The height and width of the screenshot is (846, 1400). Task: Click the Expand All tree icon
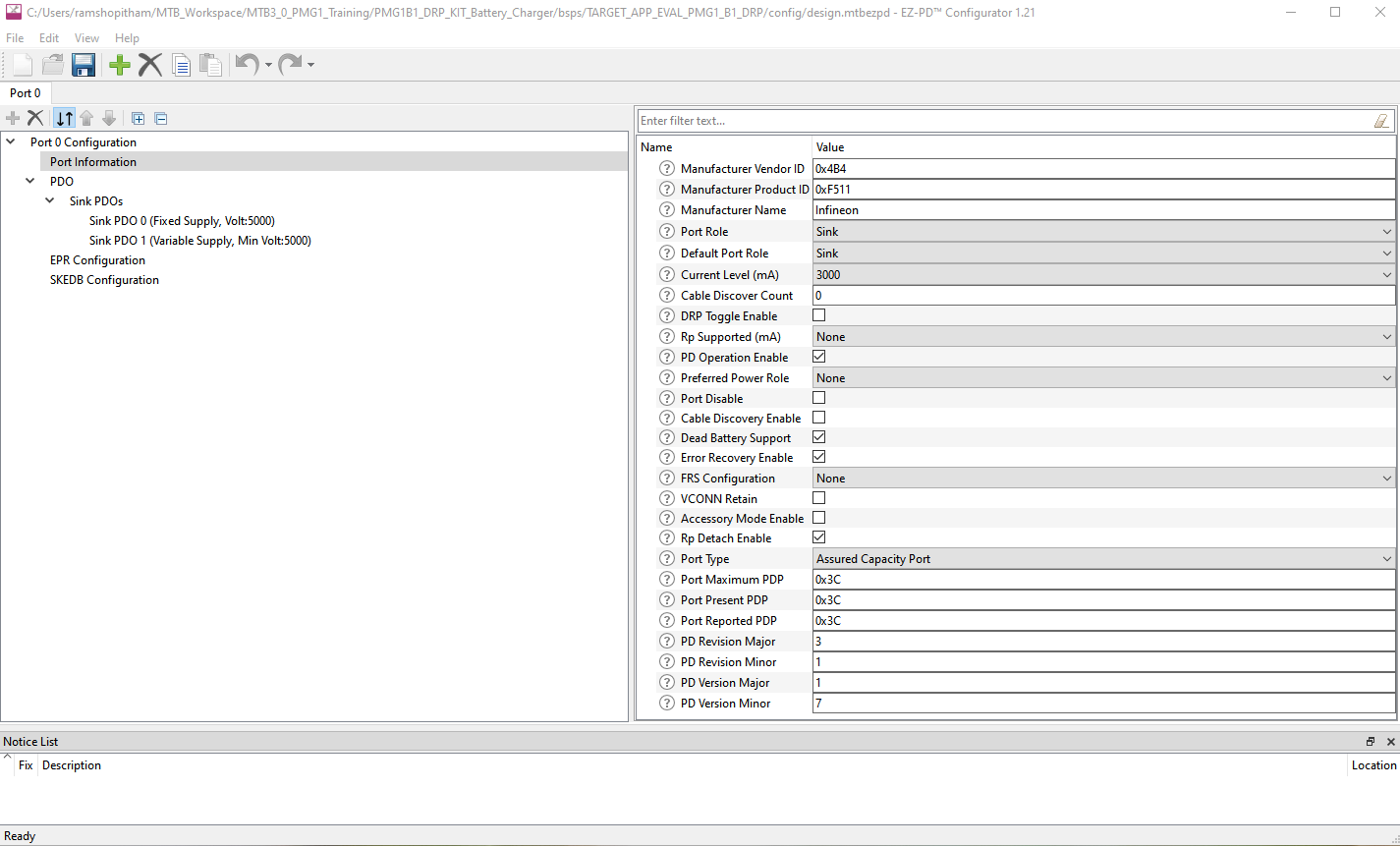pyautogui.click(x=139, y=119)
